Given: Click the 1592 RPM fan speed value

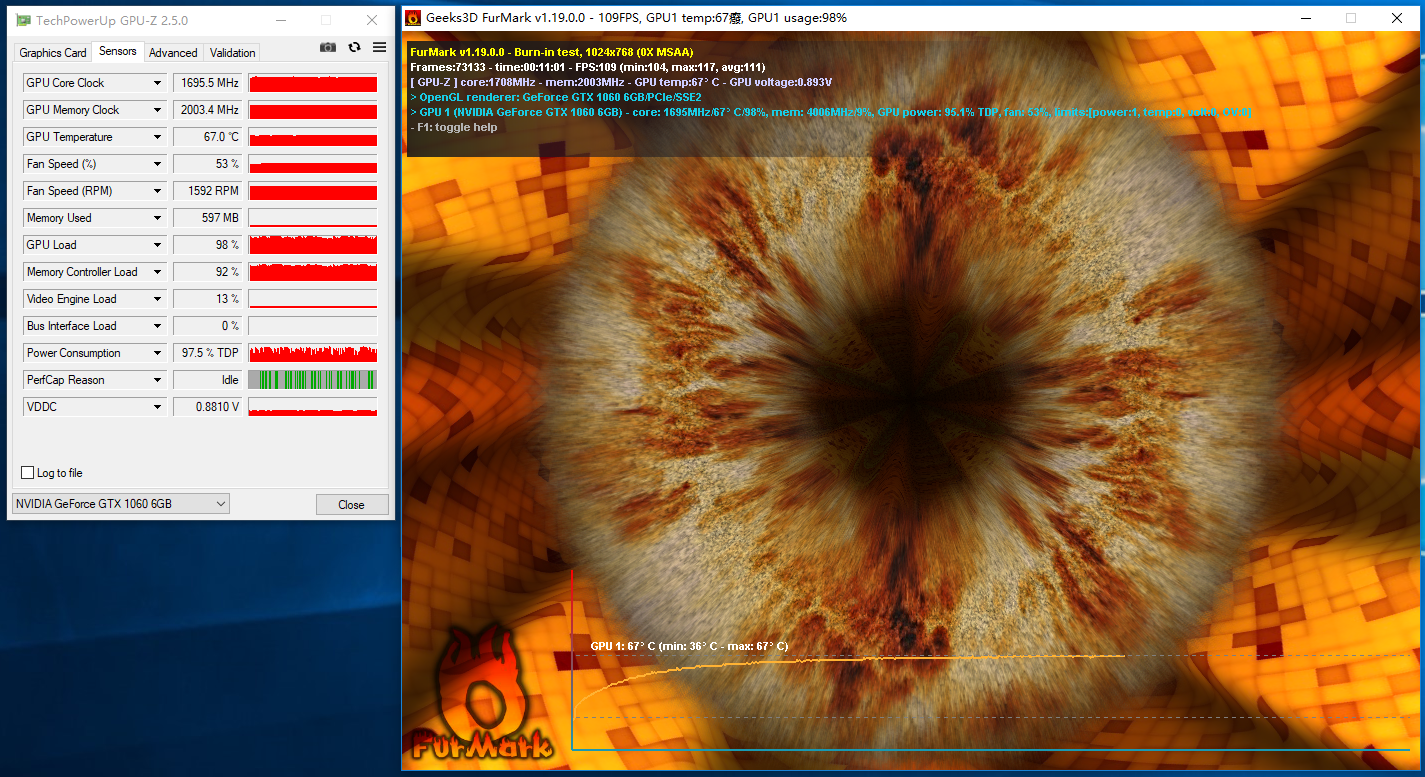Looking at the screenshot, I should [208, 191].
